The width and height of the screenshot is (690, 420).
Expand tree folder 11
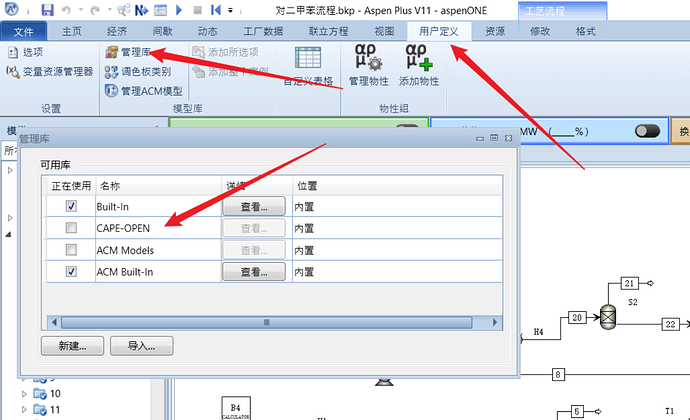pyautogui.click(x=24, y=410)
